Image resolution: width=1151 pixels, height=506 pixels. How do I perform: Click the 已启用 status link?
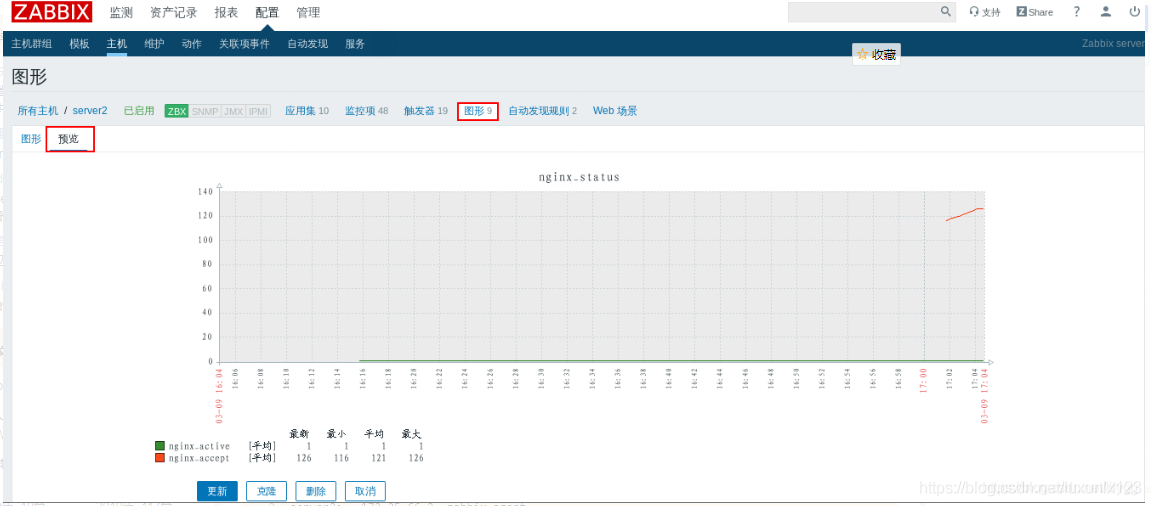(x=139, y=111)
